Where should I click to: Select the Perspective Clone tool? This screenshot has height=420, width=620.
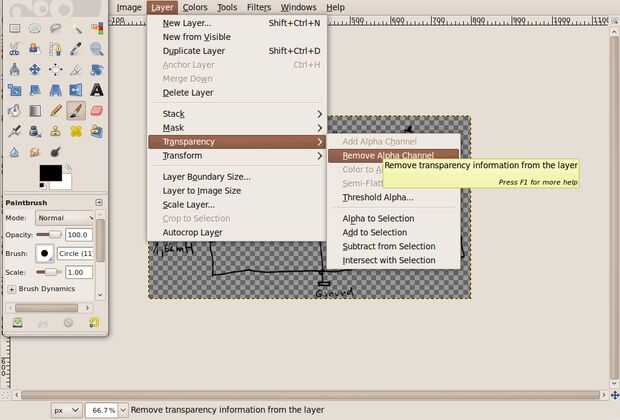[97, 131]
